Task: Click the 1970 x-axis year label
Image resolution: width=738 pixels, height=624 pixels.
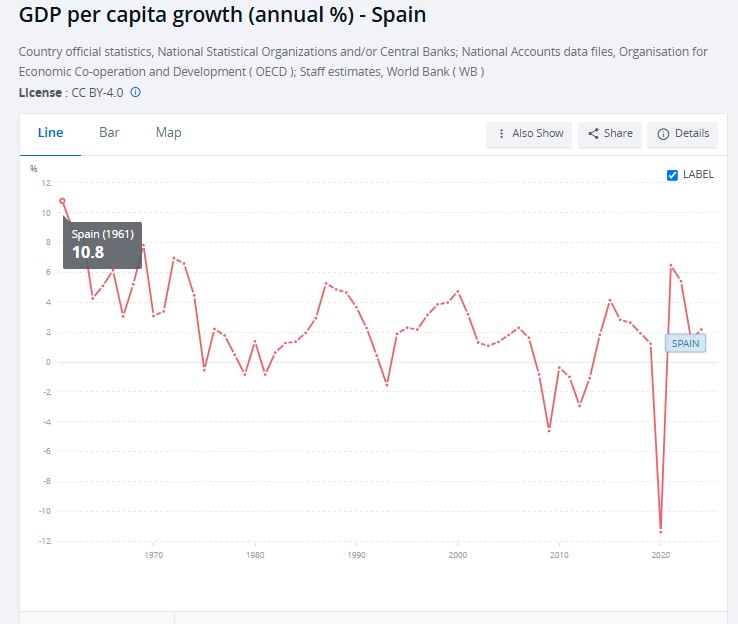Action: (x=154, y=554)
